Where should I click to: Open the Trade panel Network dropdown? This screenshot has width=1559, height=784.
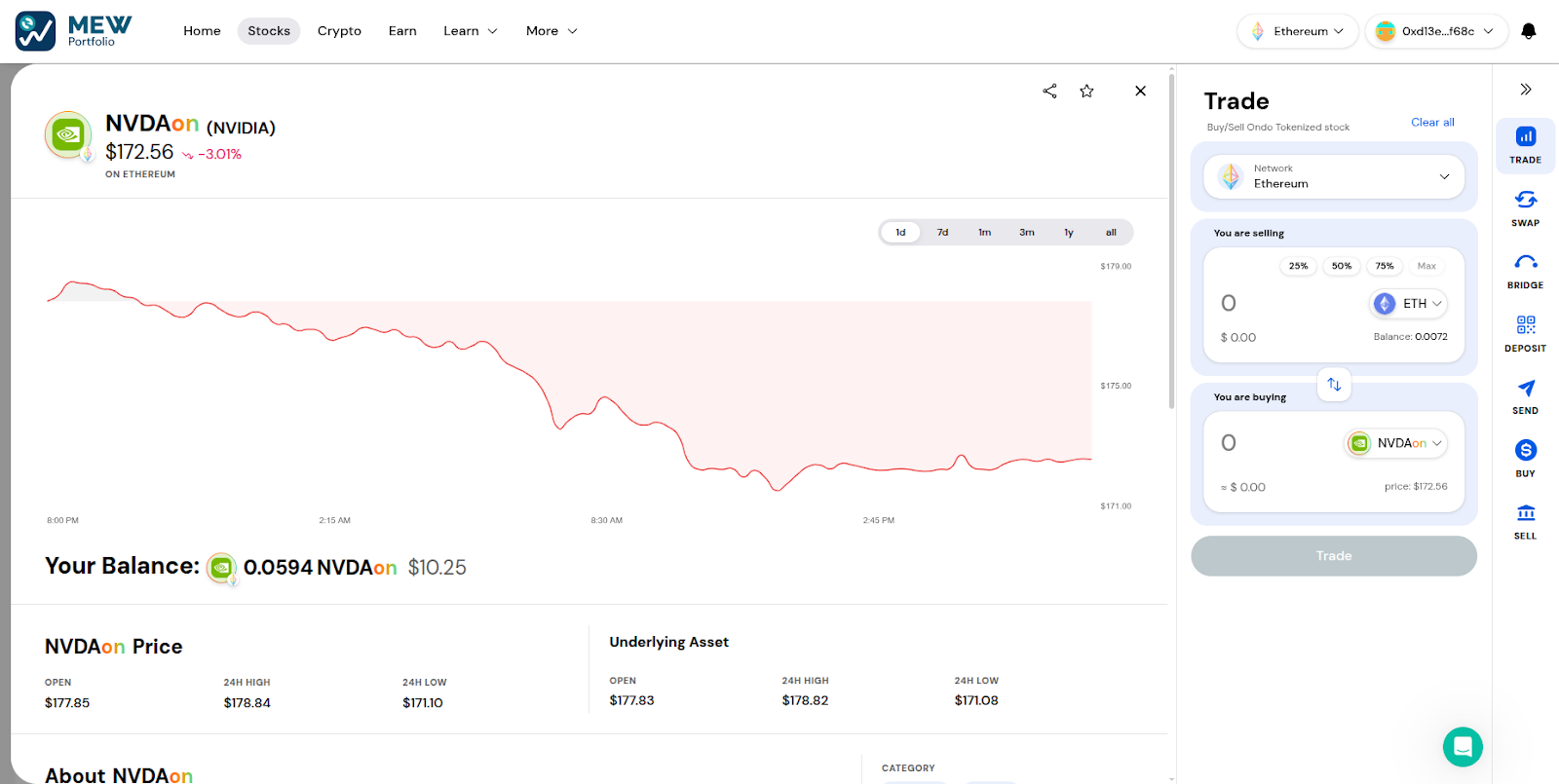pyautogui.click(x=1334, y=176)
